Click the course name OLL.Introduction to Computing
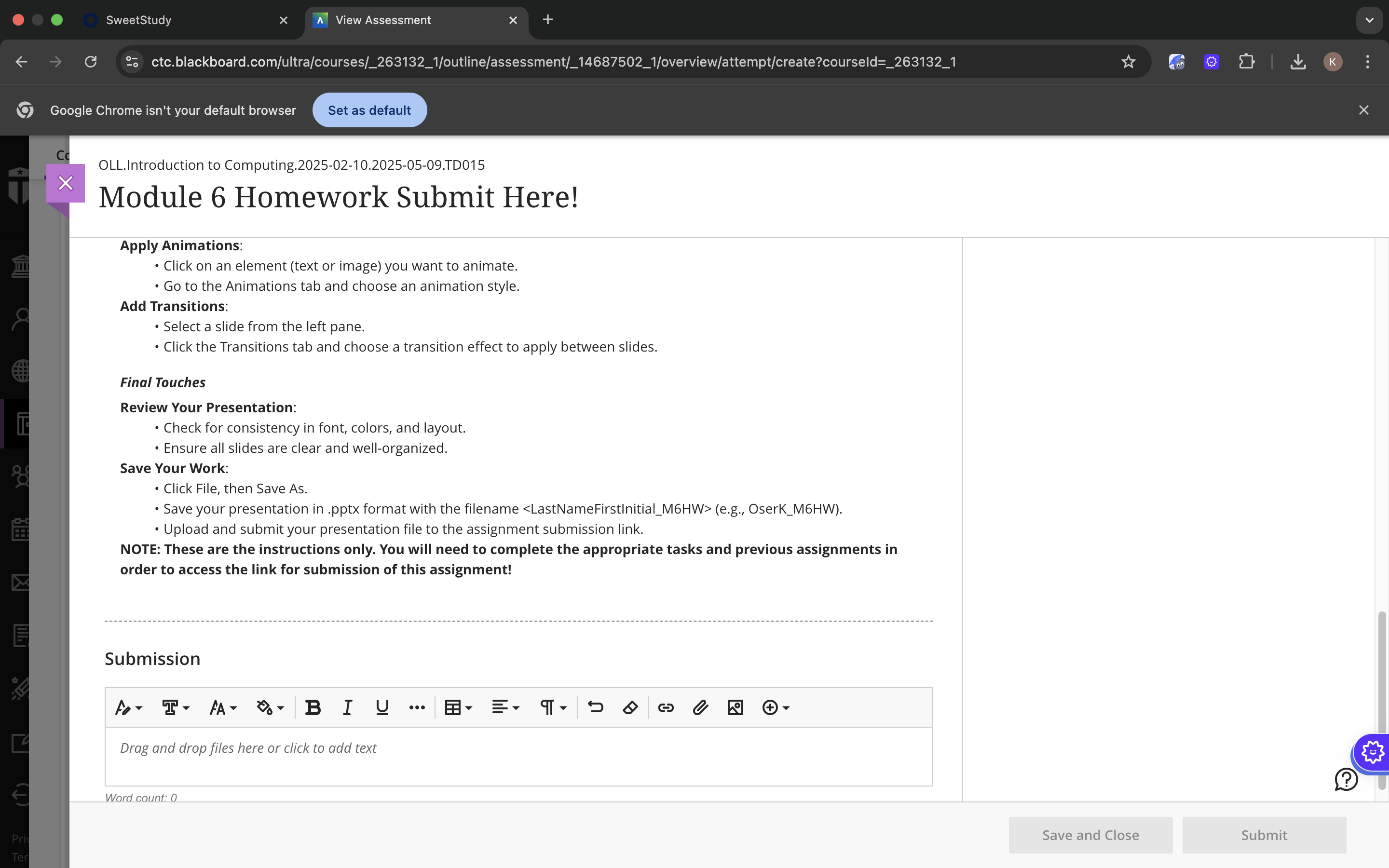Viewport: 1389px width, 868px height. pos(292,165)
